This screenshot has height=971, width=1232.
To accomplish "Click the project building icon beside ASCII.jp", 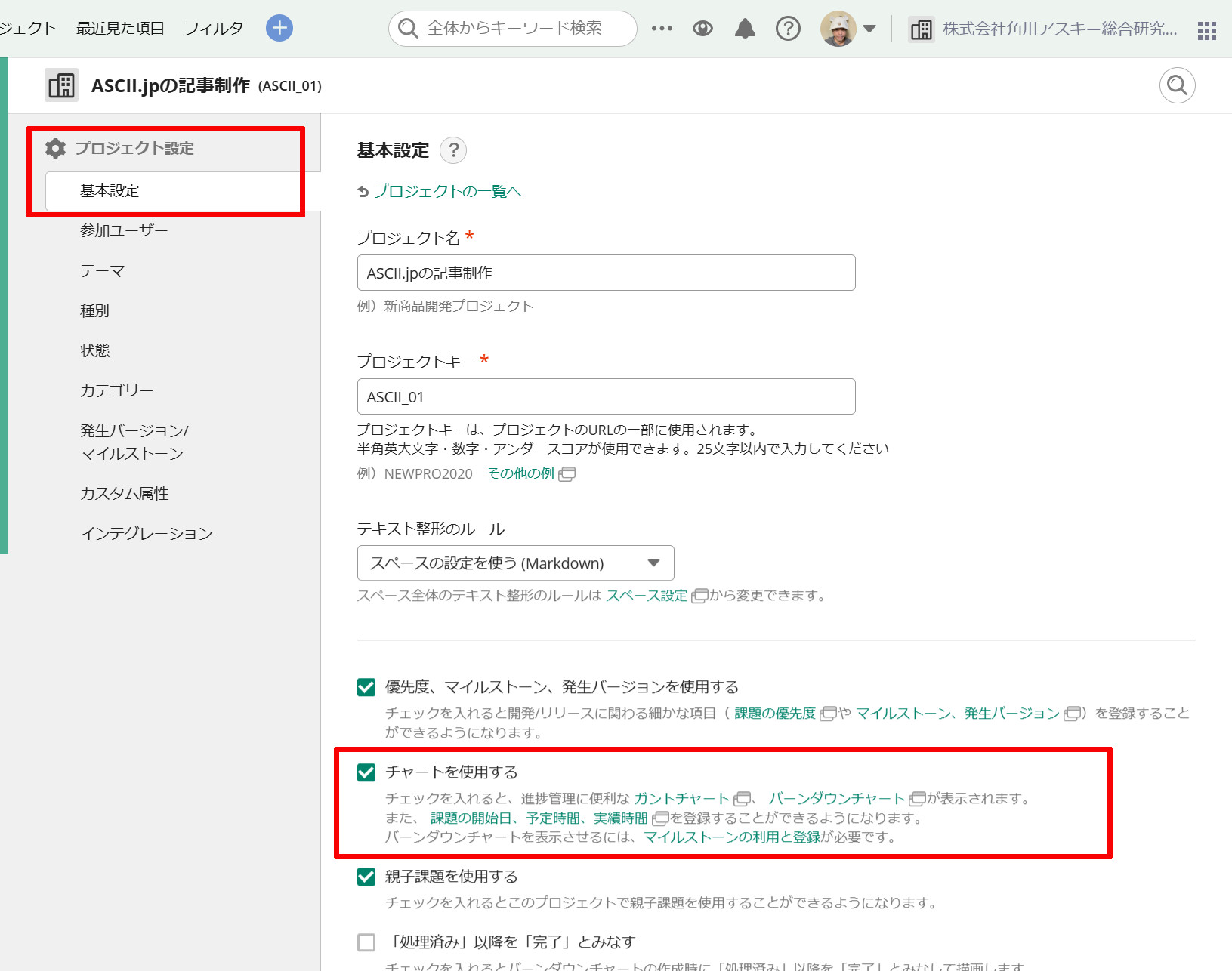I will 61,85.
